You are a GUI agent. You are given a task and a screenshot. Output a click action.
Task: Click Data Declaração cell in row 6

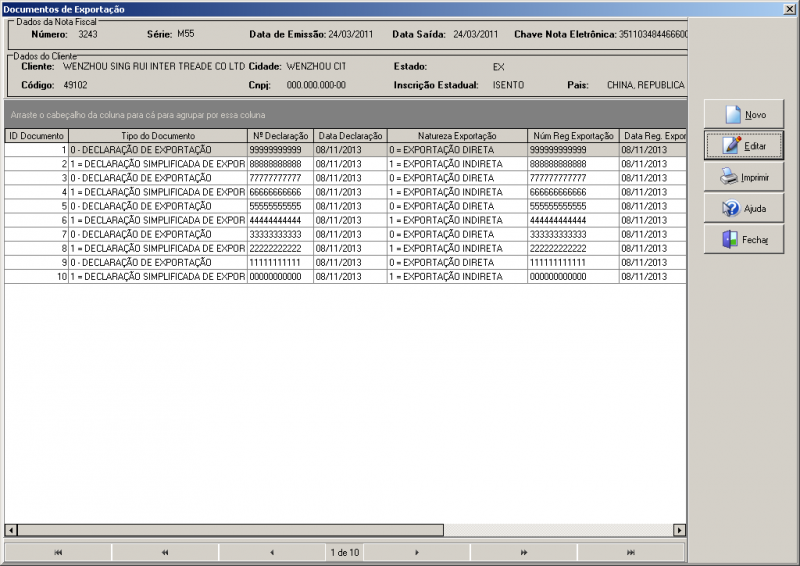(x=350, y=220)
